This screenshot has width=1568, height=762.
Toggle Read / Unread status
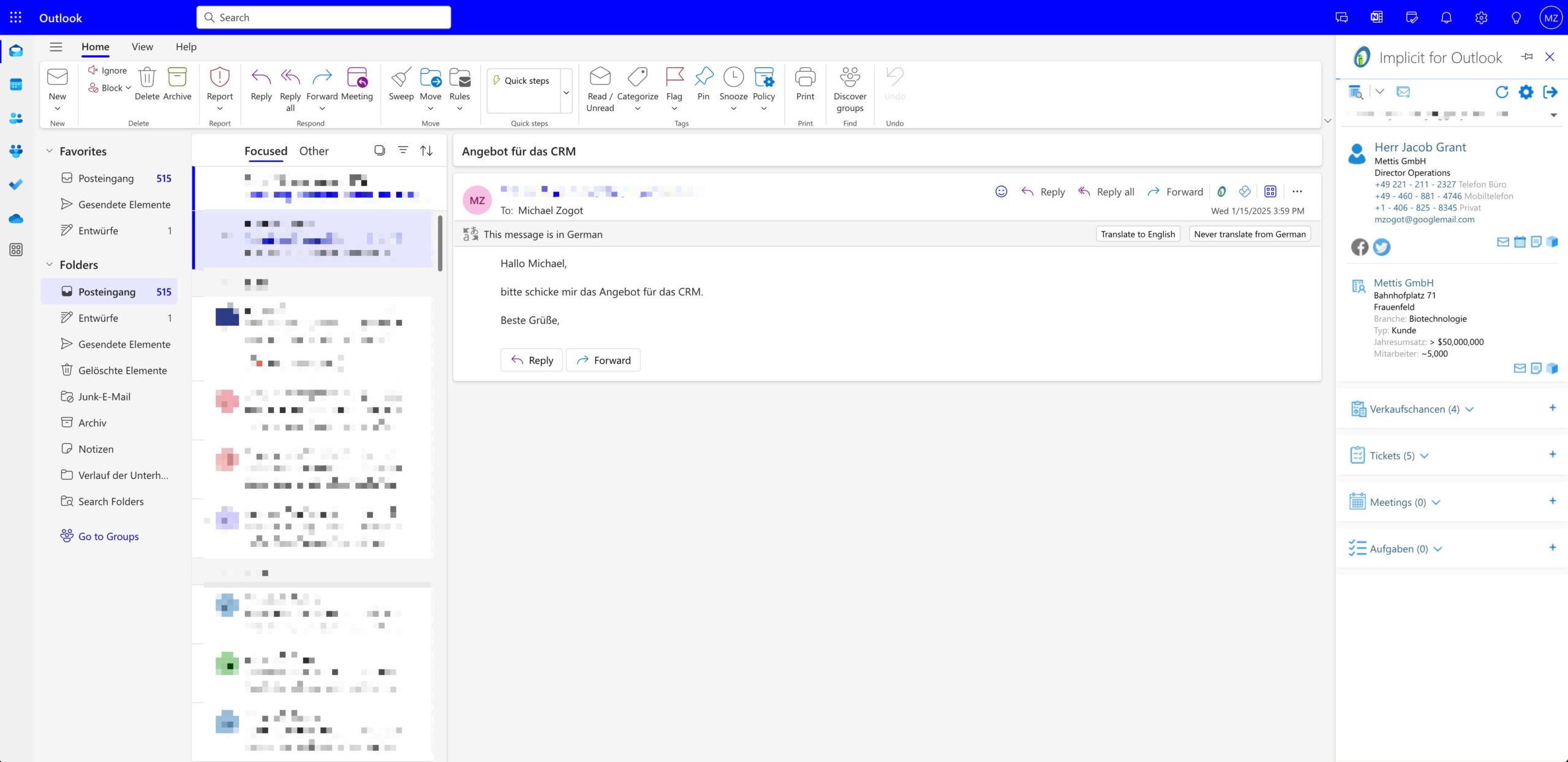pos(600,90)
